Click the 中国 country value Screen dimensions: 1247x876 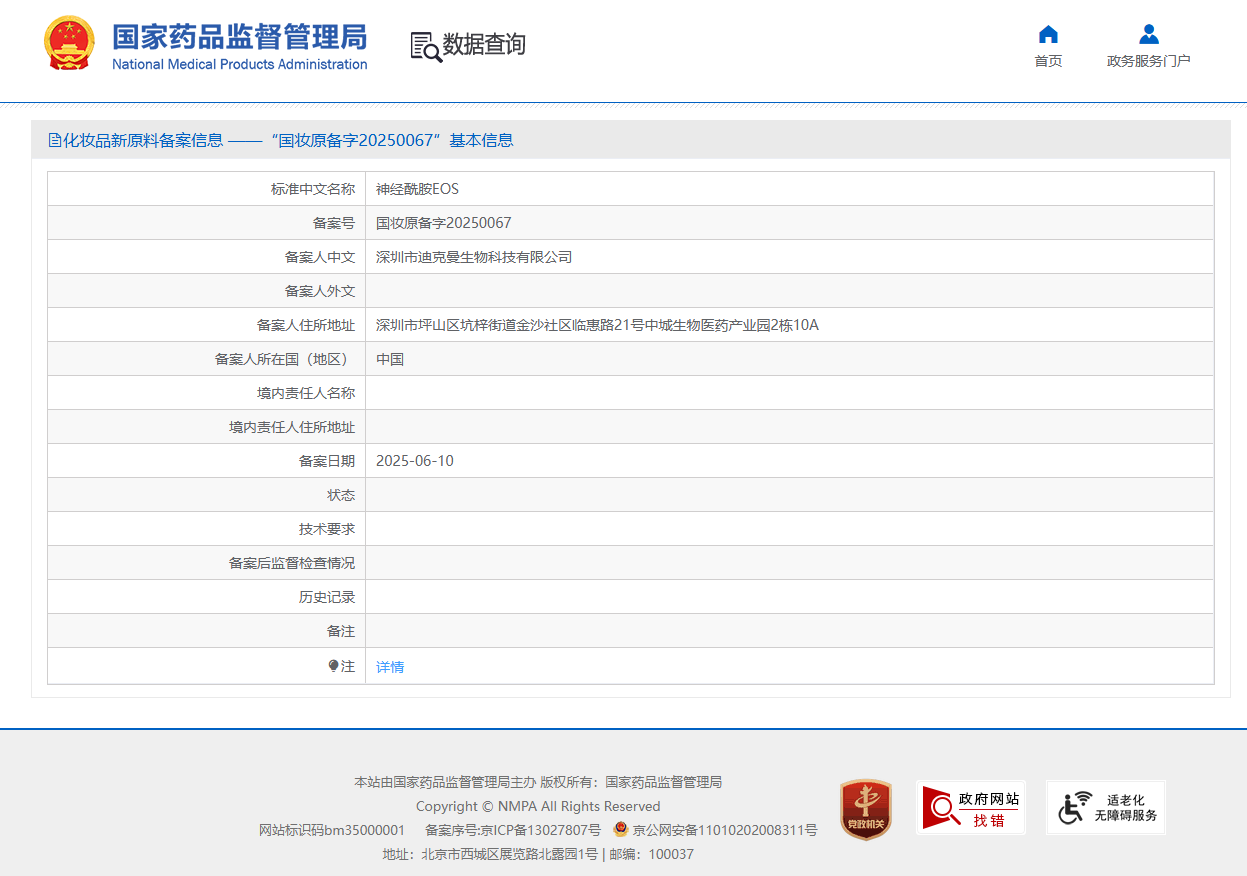[390, 359]
